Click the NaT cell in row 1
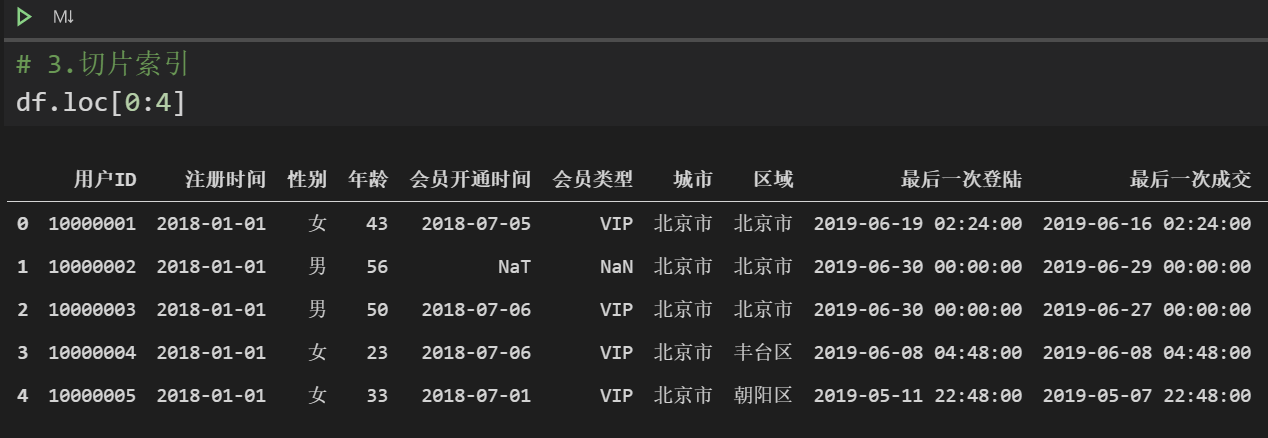 pos(514,267)
